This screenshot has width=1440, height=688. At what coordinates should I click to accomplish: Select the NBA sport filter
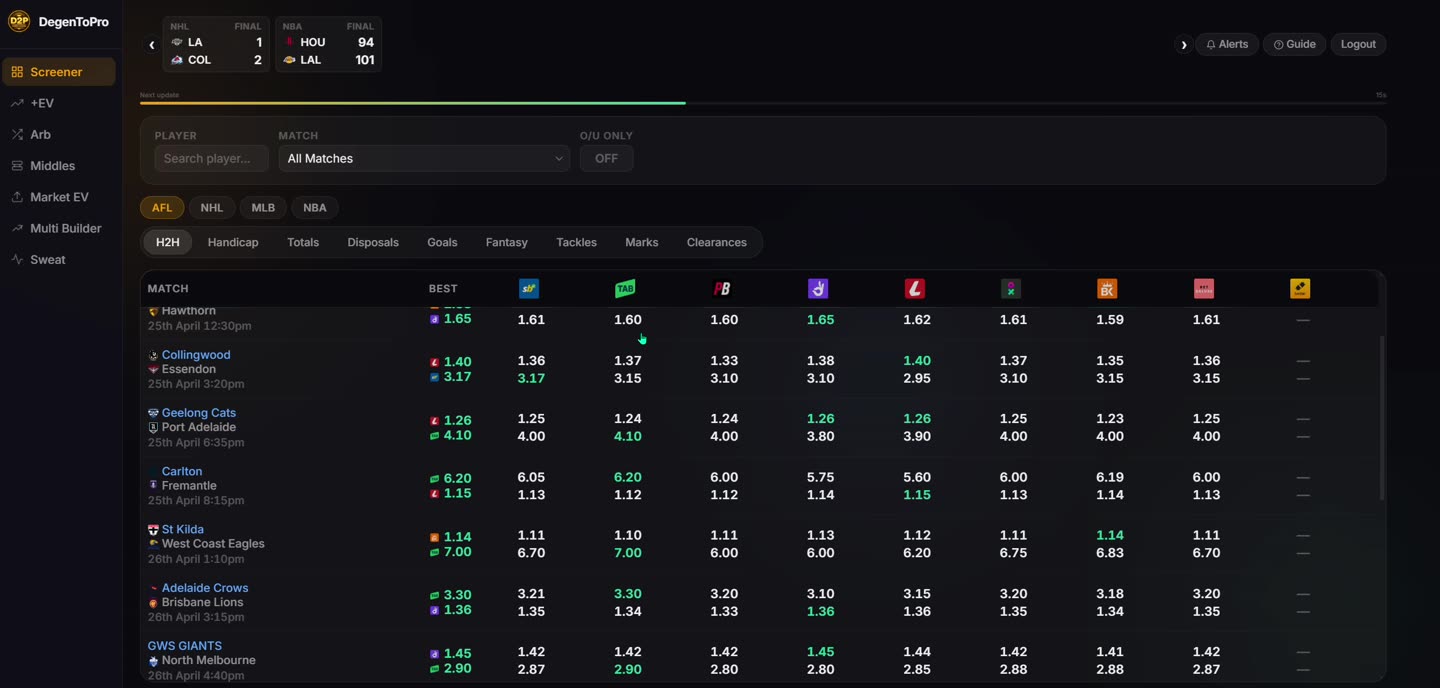(314, 207)
